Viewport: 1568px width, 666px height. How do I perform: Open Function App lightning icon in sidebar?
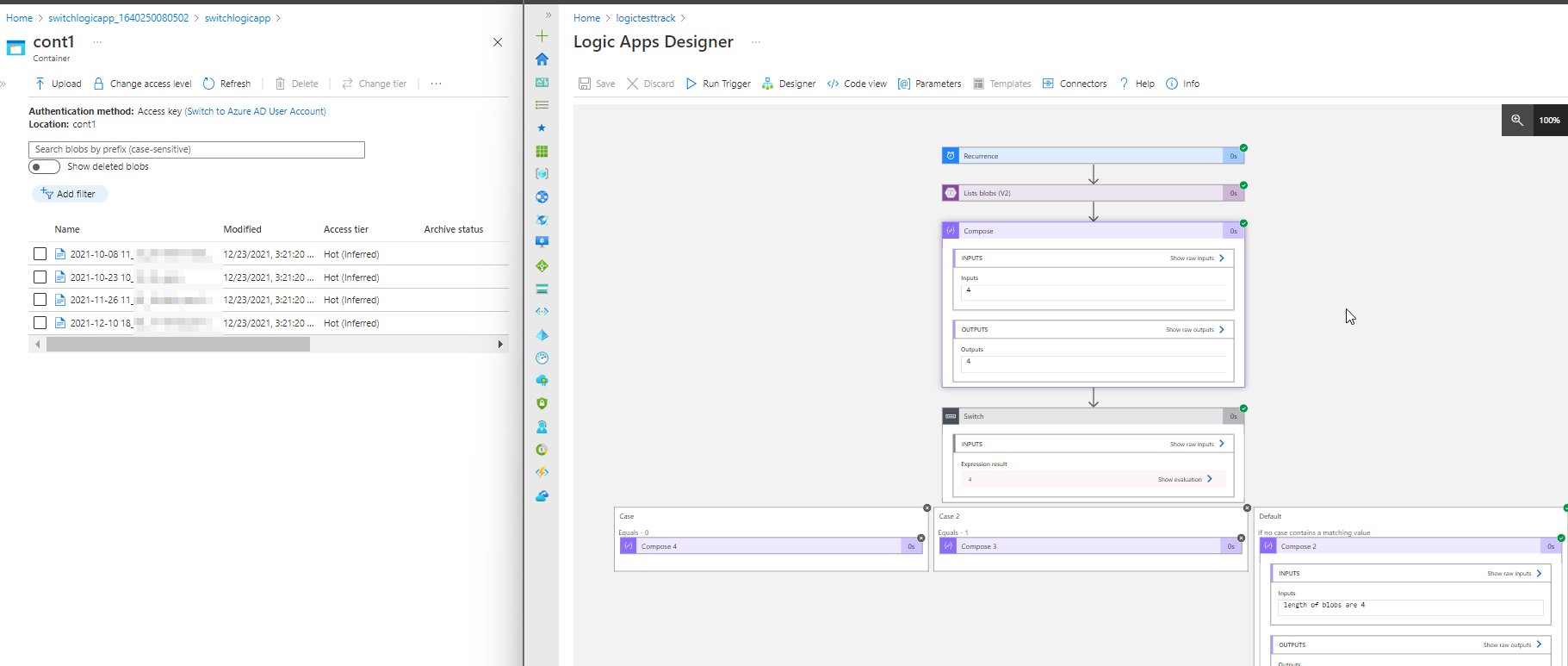(542, 472)
